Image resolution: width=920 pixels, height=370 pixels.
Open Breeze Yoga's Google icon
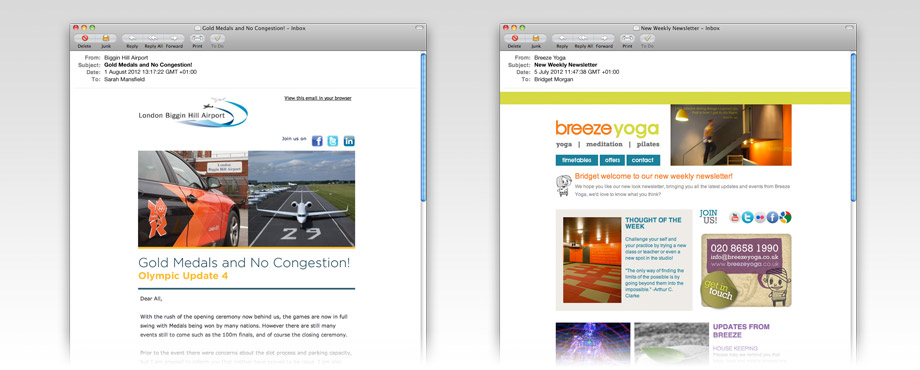[x=786, y=218]
